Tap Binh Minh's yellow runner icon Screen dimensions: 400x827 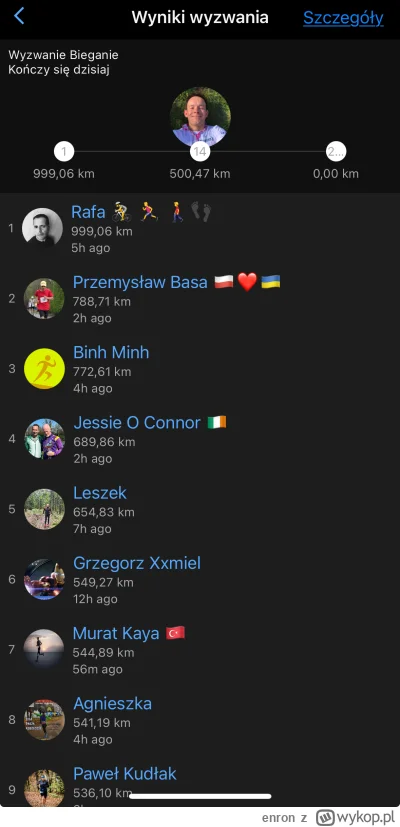44,368
